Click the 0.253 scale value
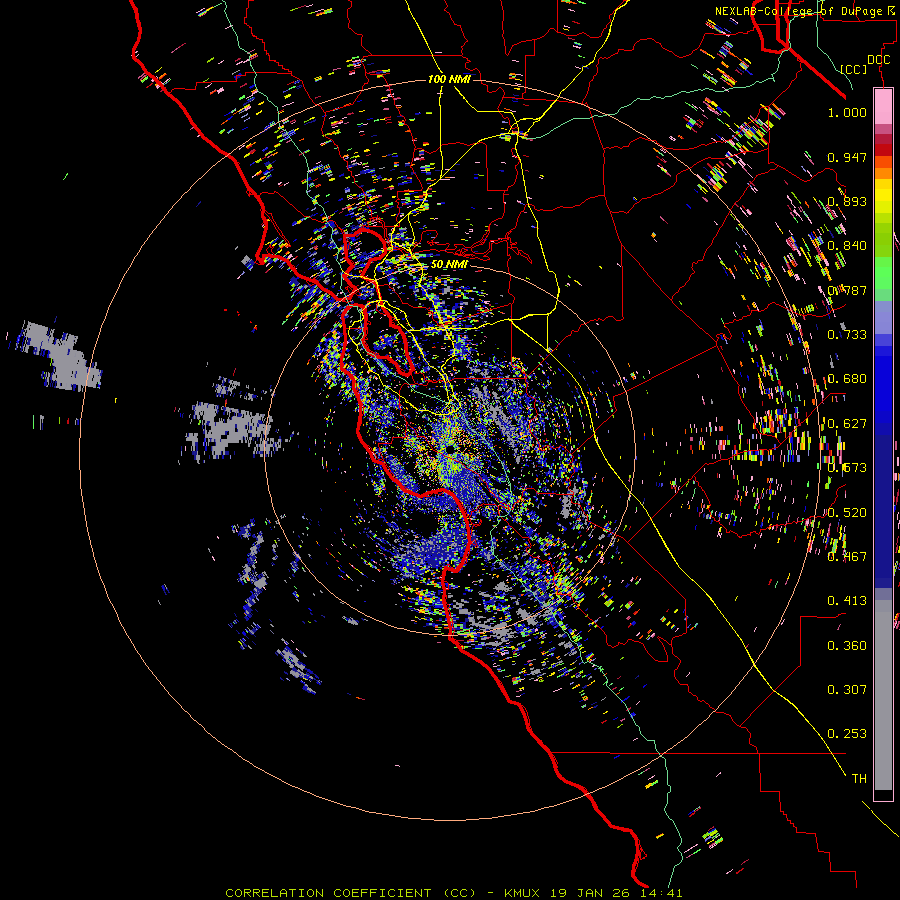 tap(847, 734)
